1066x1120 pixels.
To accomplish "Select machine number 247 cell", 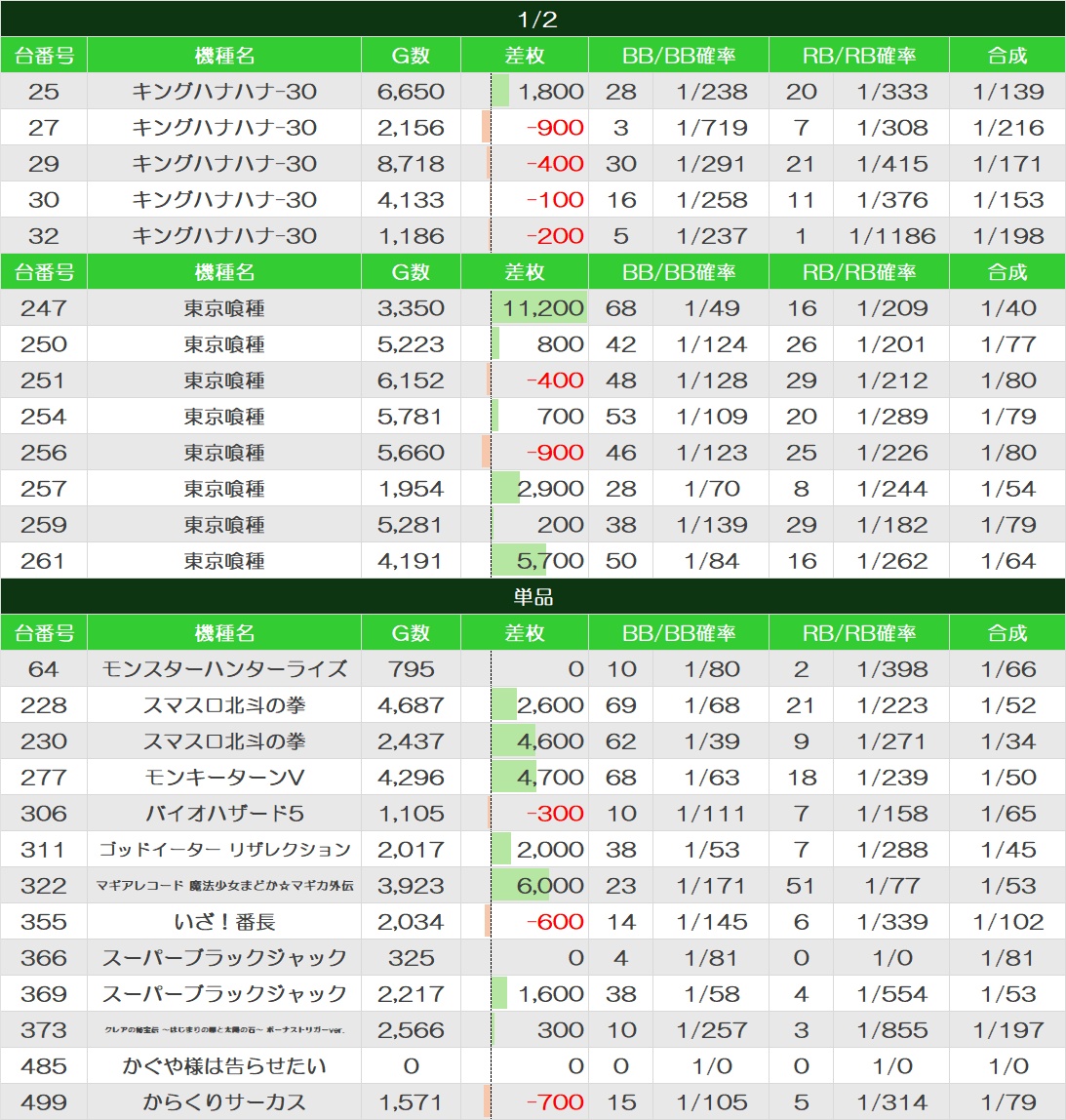I will [x=44, y=308].
